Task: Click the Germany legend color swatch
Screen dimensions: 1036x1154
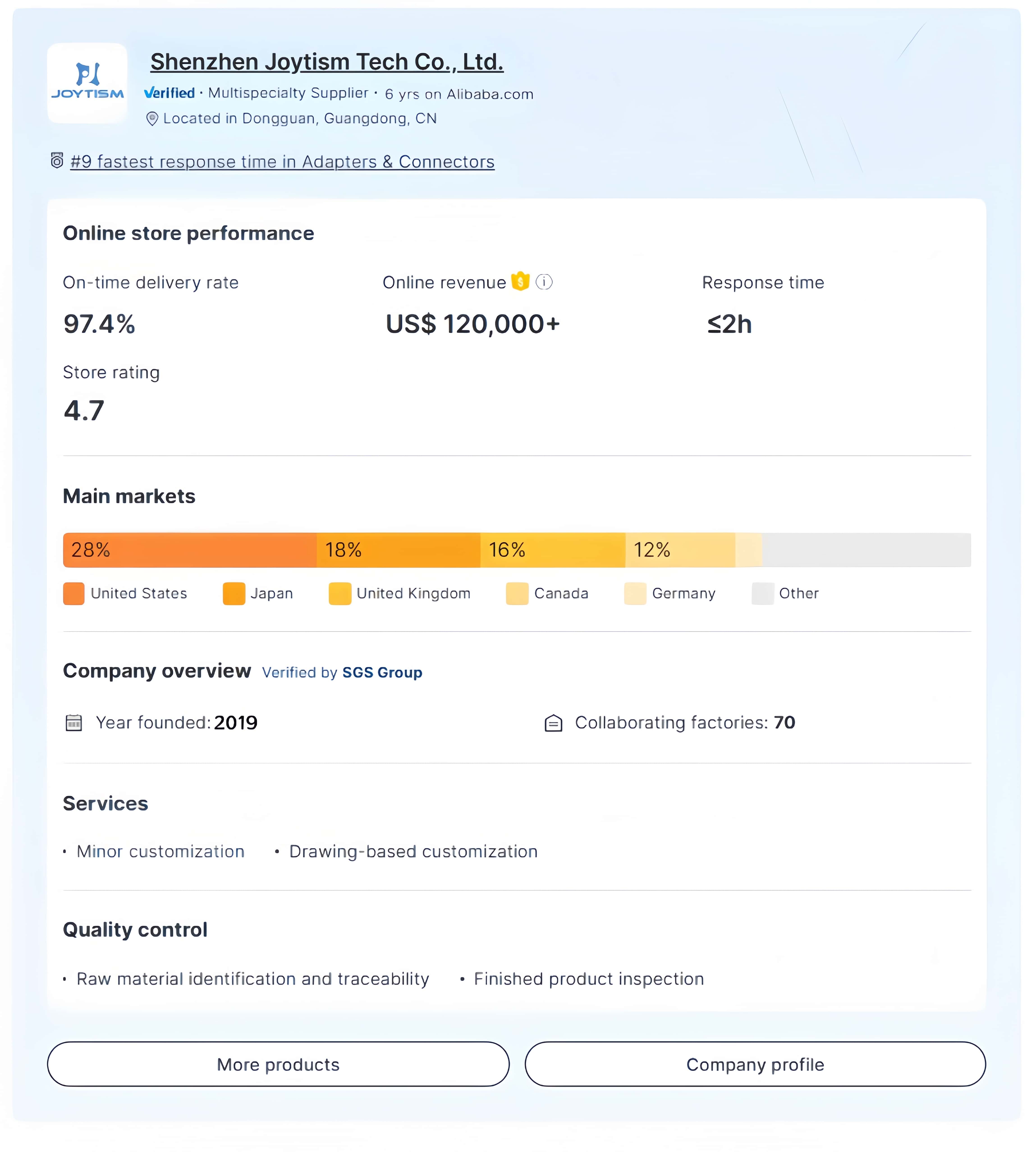Action: coord(635,593)
